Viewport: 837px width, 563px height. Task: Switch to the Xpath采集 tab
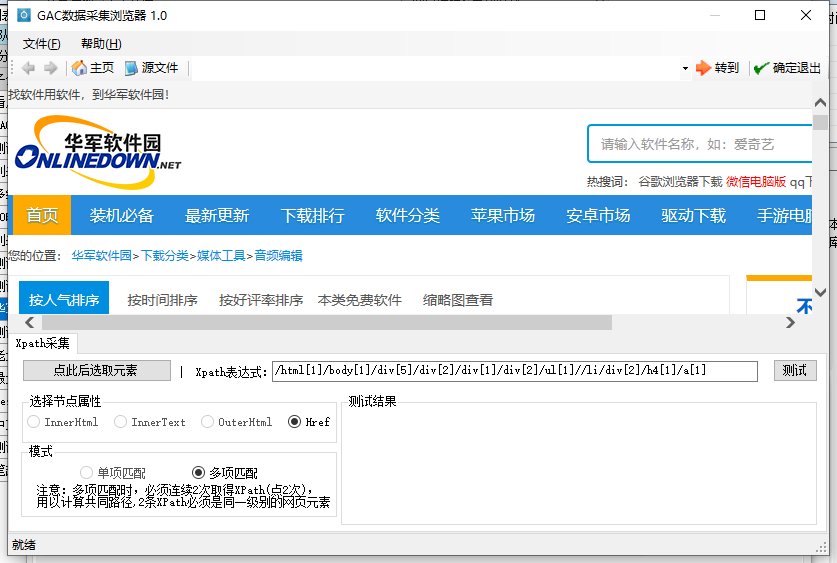click(43, 343)
